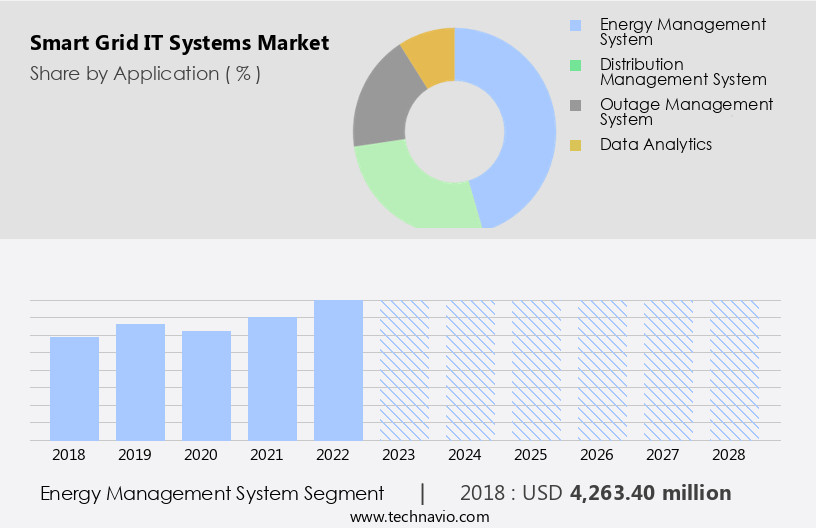Select the blue segment of the donut chart
The image size is (816, 528).
tap(526, 120)
